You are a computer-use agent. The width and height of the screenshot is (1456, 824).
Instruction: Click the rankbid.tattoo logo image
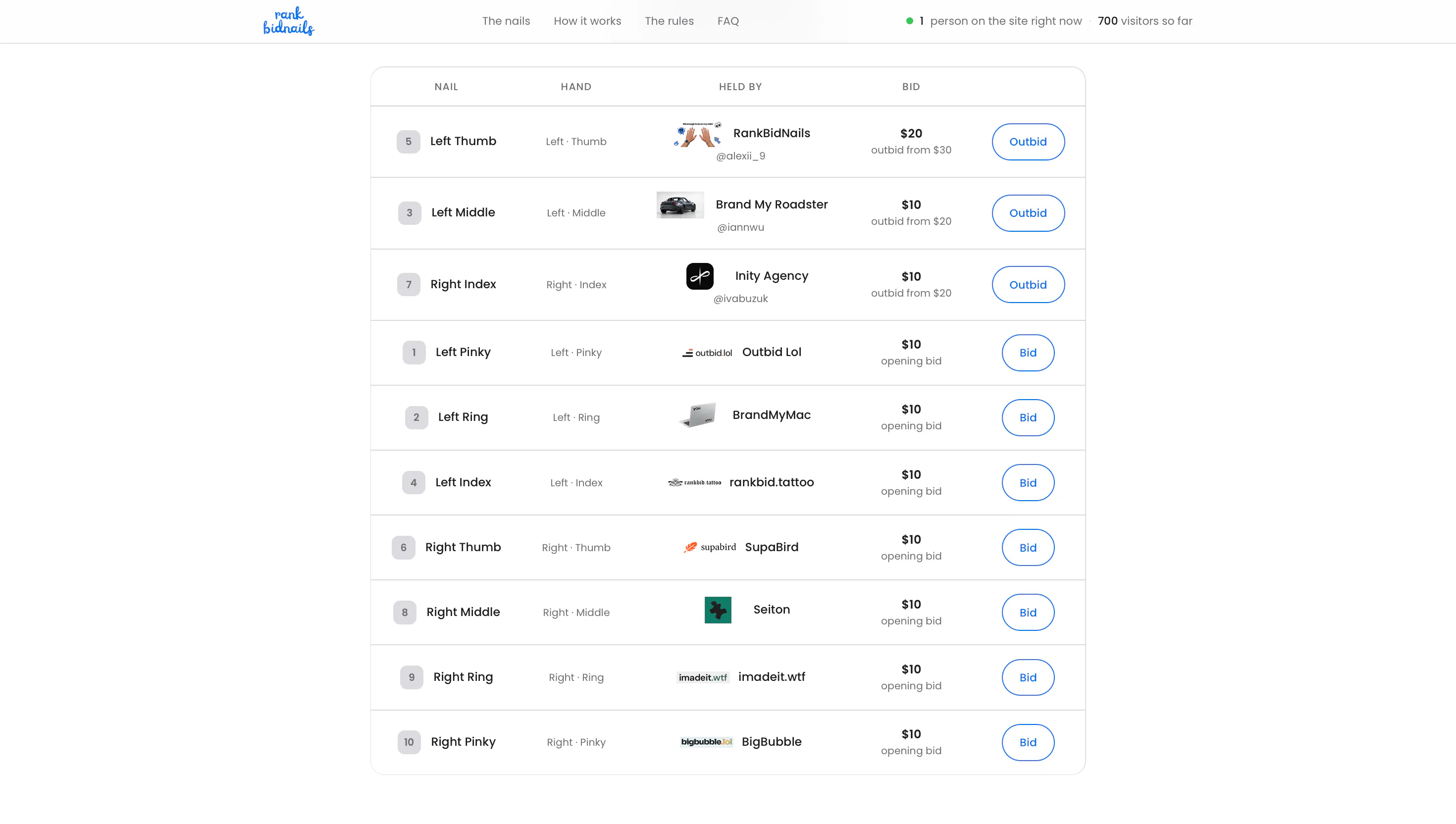point(694,483)
